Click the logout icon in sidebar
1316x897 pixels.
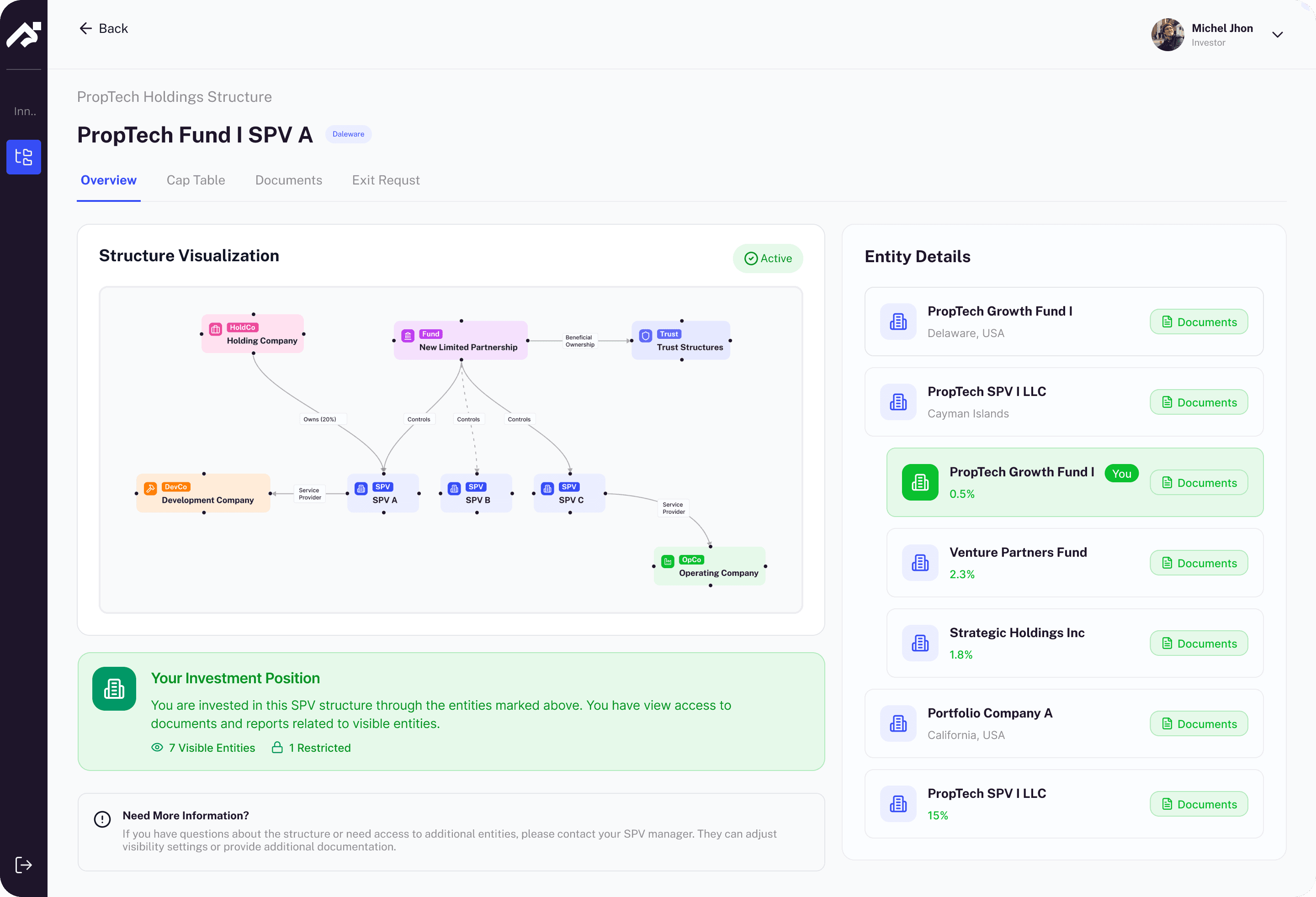click(23, 864)
